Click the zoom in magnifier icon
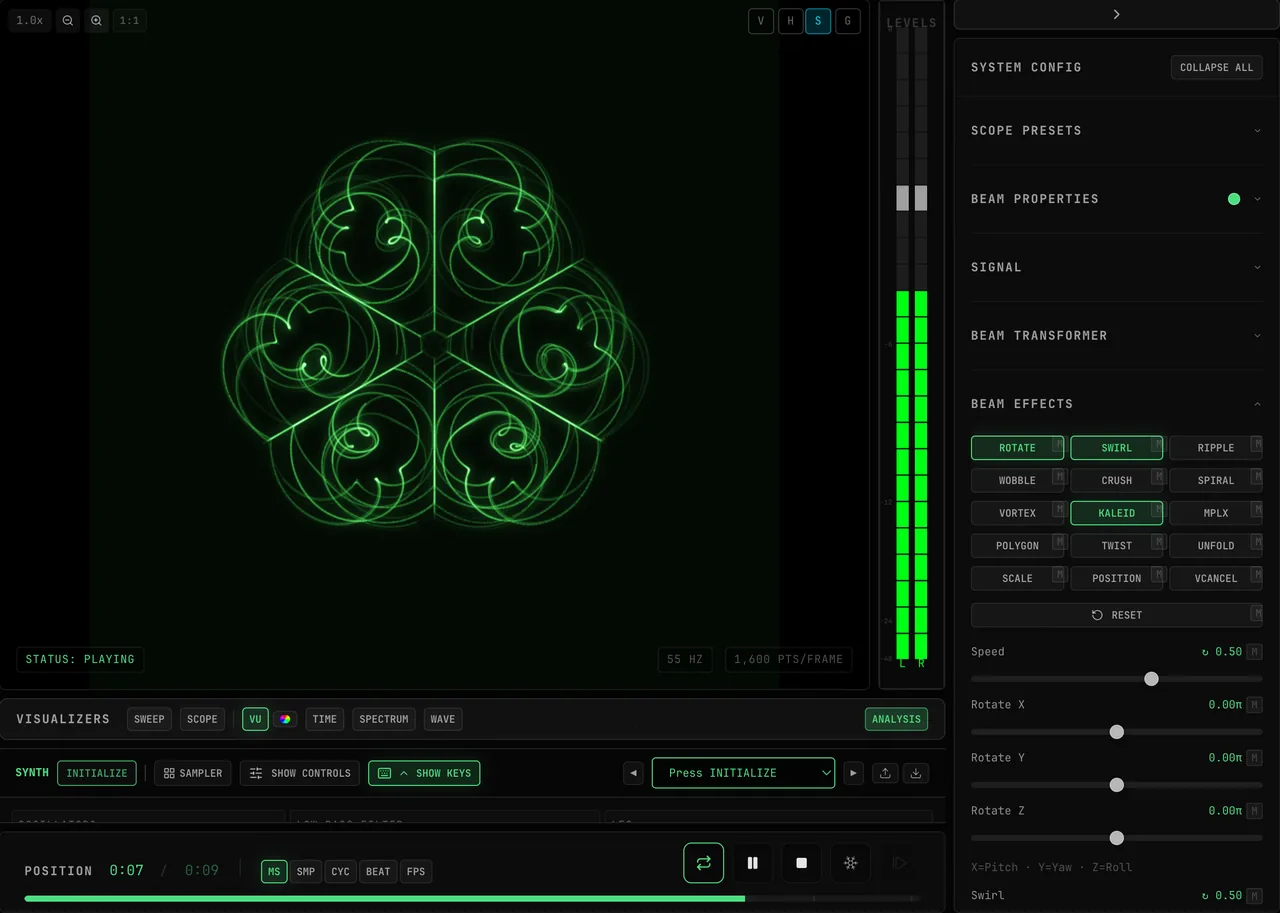Viewport: 1280px width, 913px height. [96, 20]
